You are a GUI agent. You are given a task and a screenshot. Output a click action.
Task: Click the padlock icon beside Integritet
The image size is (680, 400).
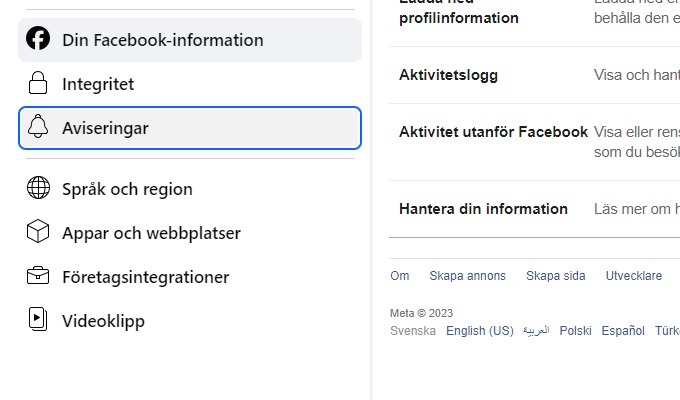pos(38,83)
